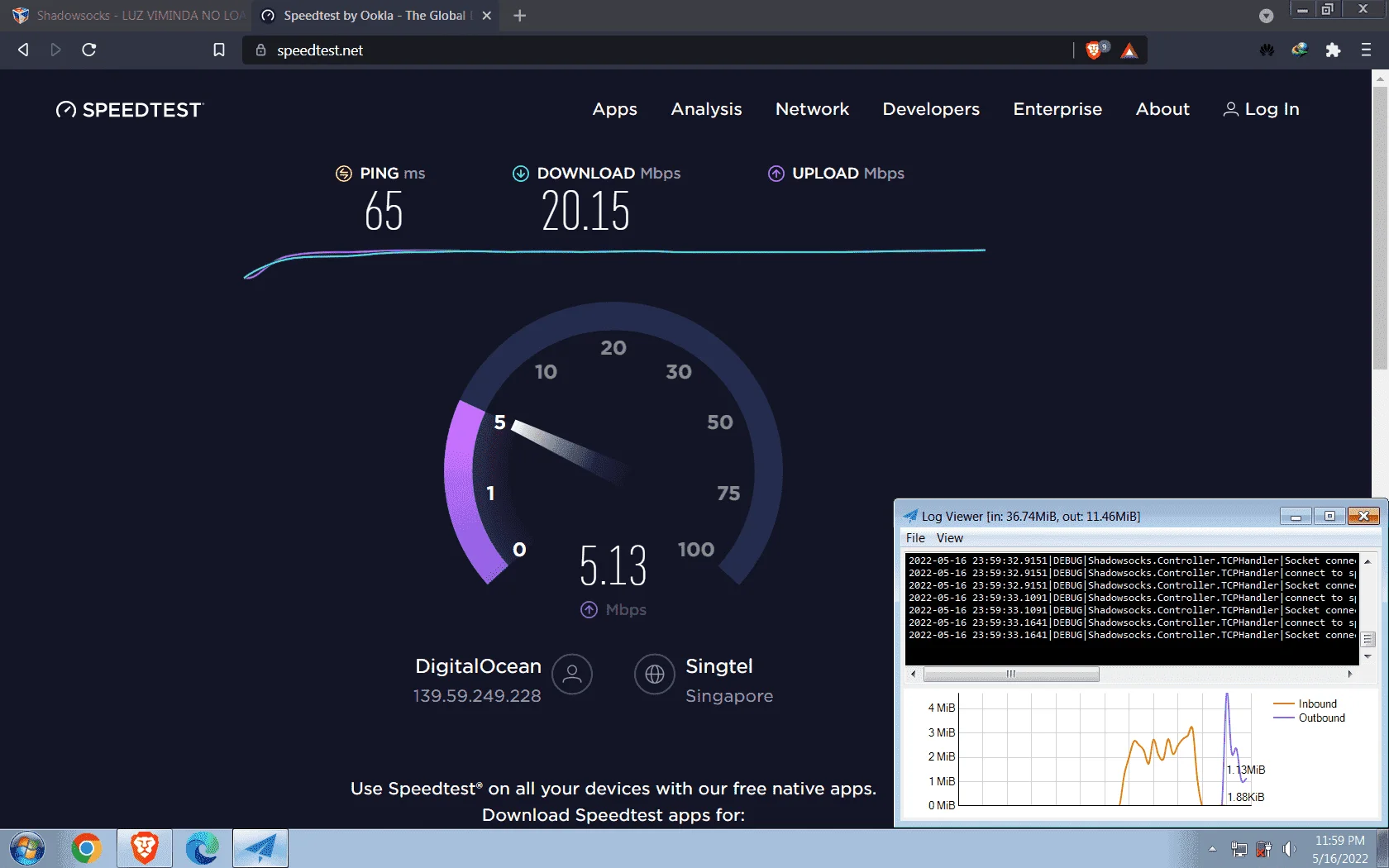1389x868 pixels.
Task: Open the Windows Start menu
Action: pyautogui.click(x=27, y=849)
